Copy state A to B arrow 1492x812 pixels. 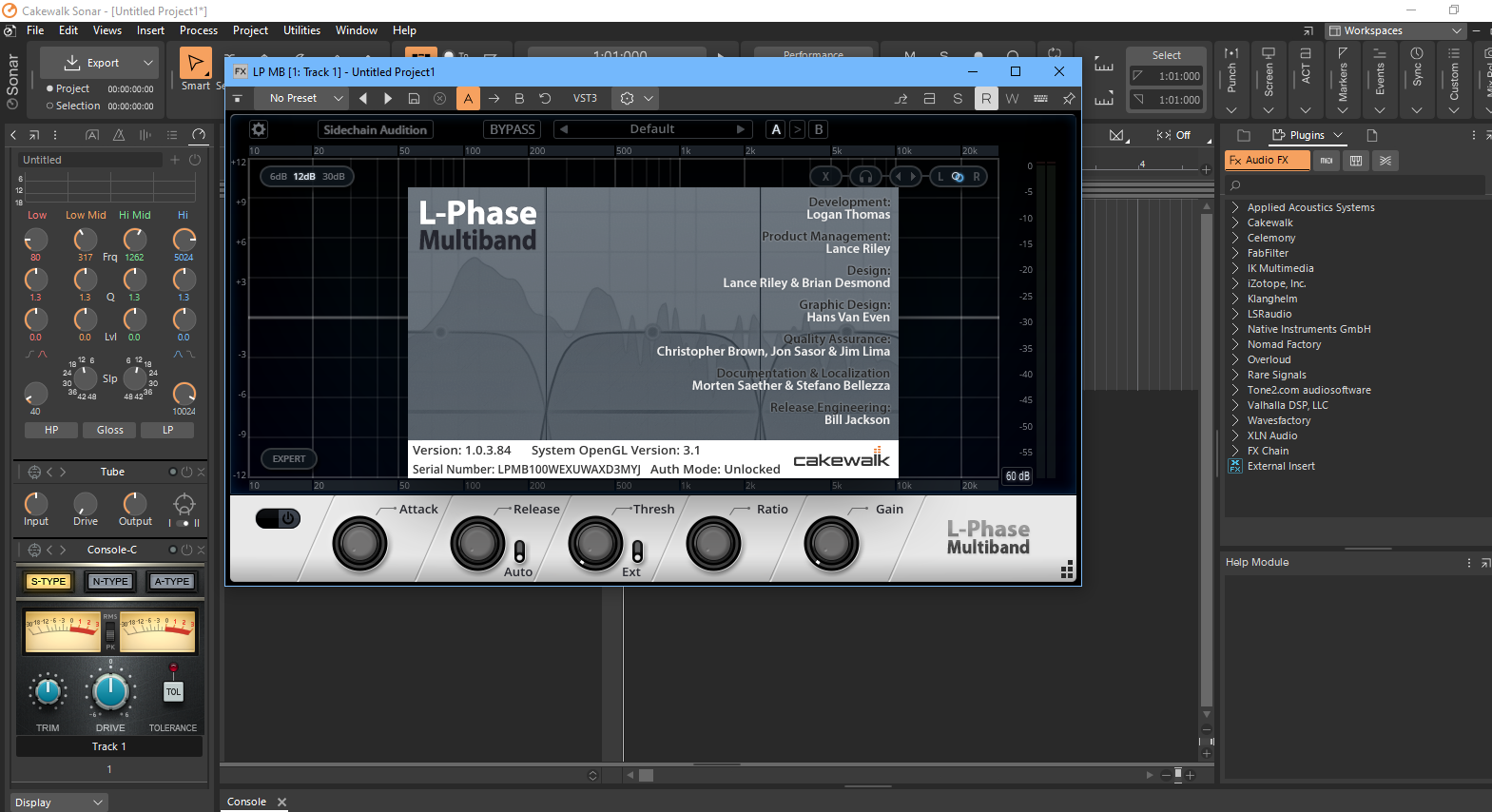tap(494, 98)
